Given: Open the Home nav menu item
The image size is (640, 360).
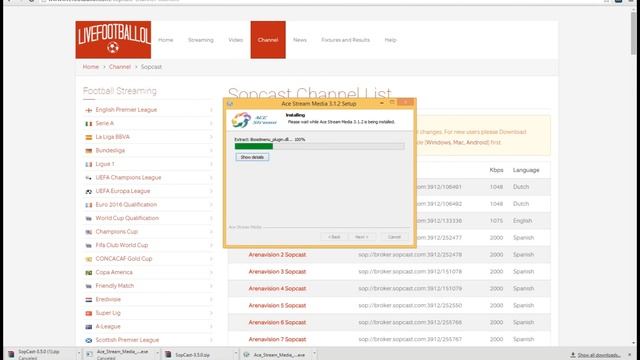Looking at the screenshot, I should (x=166, y=40).
